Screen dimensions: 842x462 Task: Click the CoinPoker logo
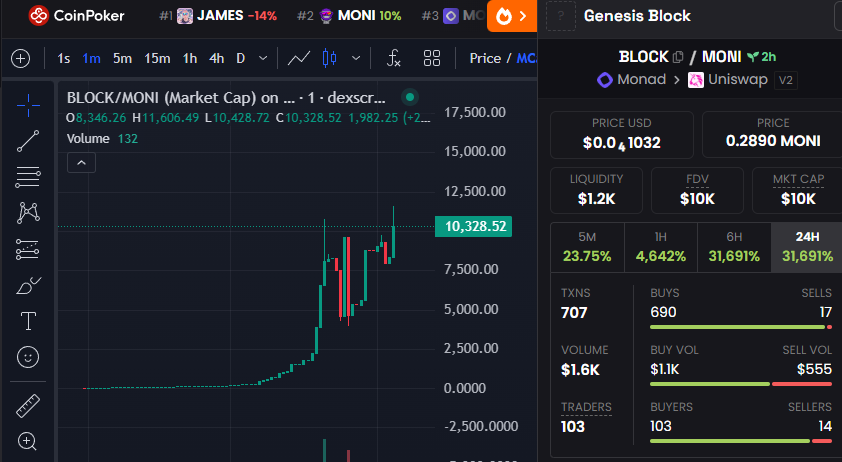(76, 16)
